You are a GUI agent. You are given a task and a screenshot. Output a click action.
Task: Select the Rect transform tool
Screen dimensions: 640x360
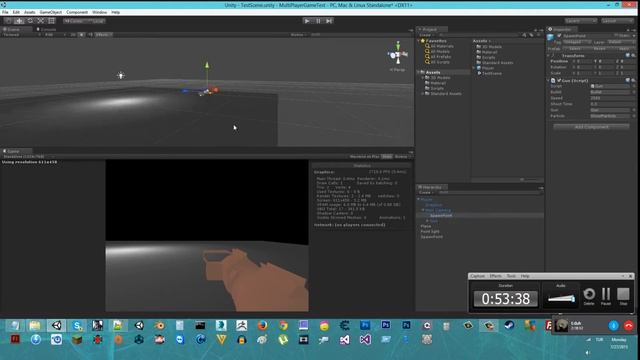(x=51, y=20)
